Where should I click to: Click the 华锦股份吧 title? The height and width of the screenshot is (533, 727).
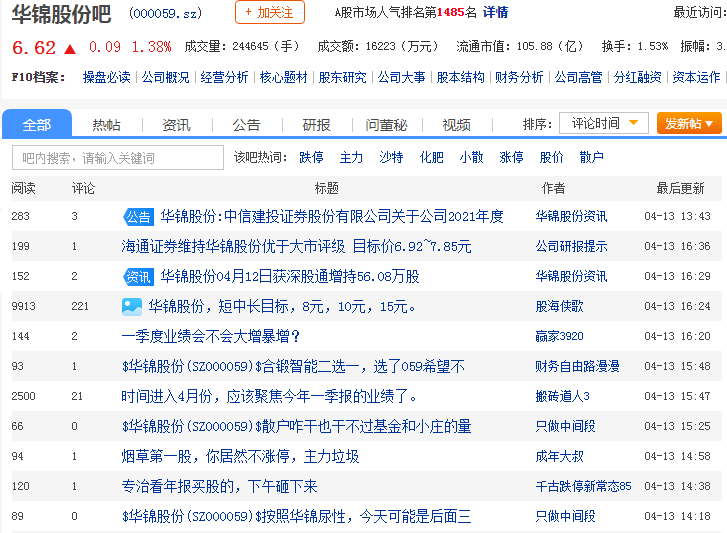pyautogui.click(x=61, y=14)
